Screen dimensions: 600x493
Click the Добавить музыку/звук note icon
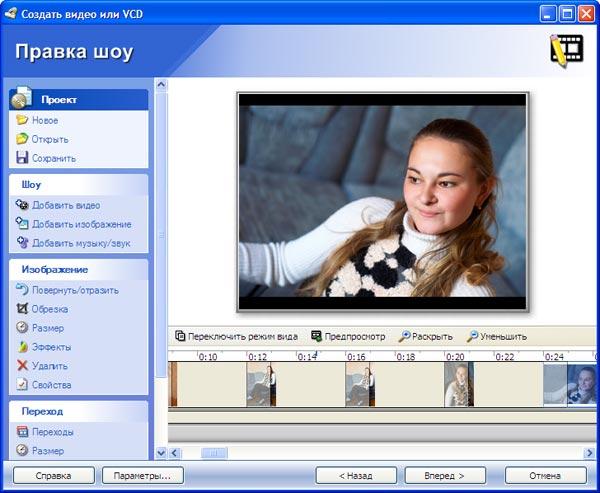tap(22, 242)
